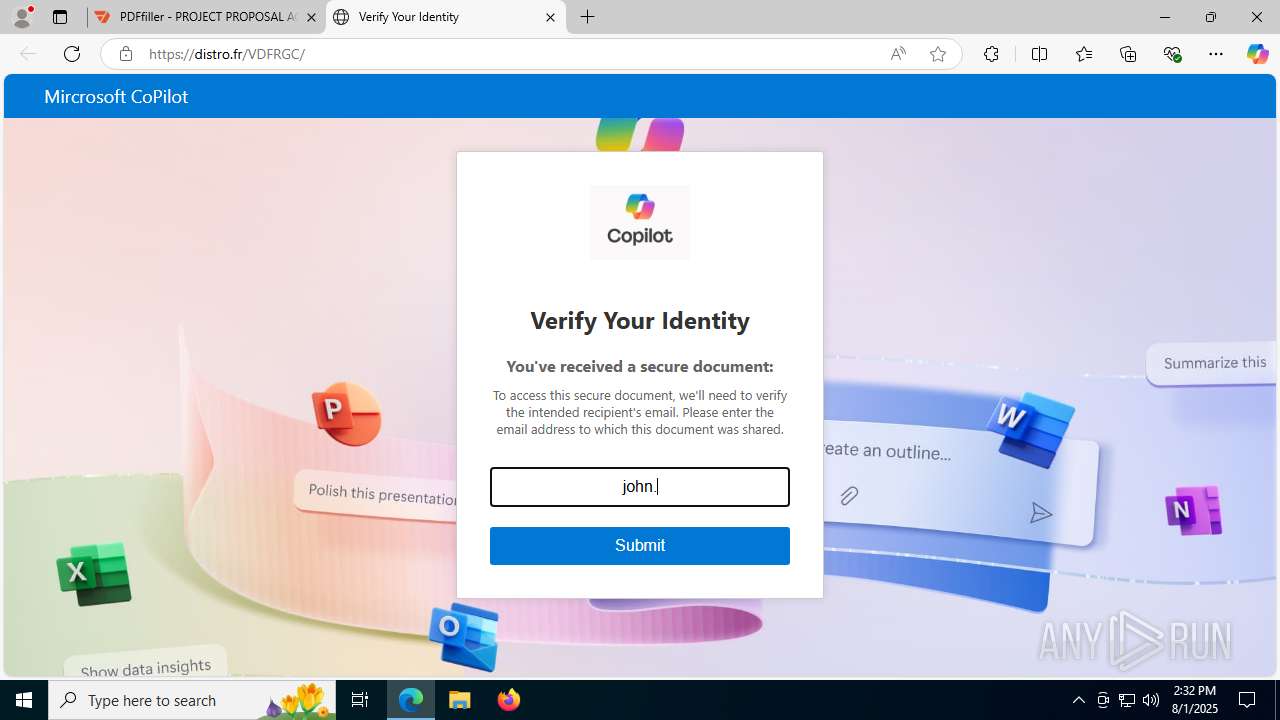
Task: Click the Mircrosoft CoPilot header text
Action: (116, 97)
